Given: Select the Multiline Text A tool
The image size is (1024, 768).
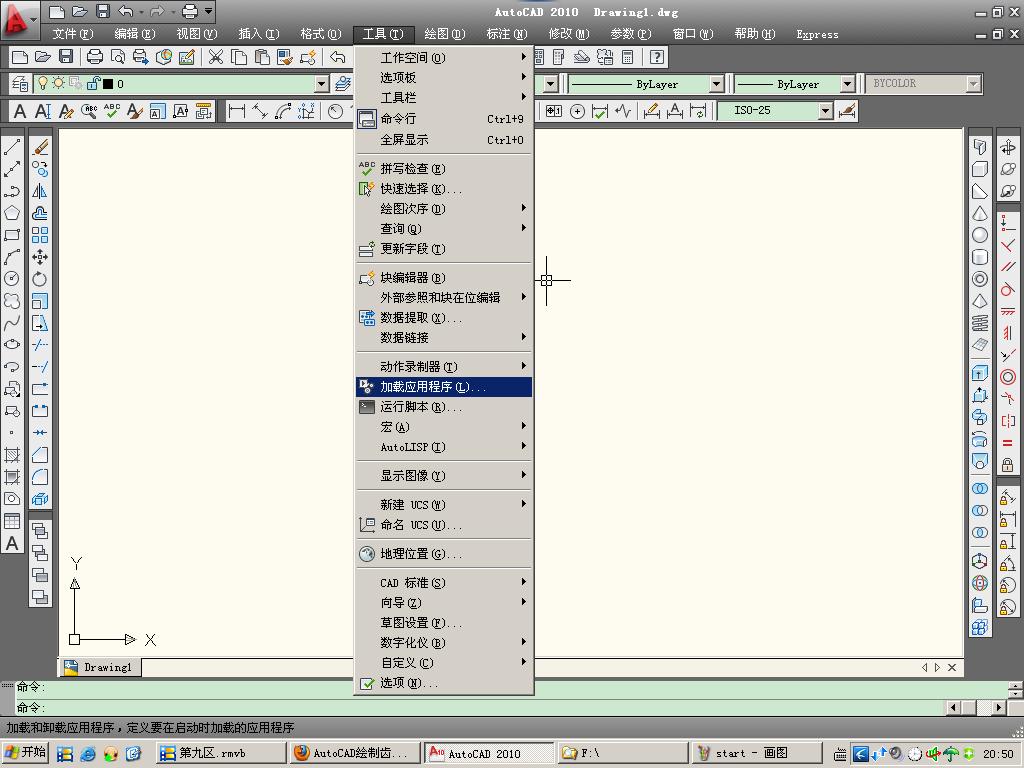Looking at the screenshot, I should point(12,543).
